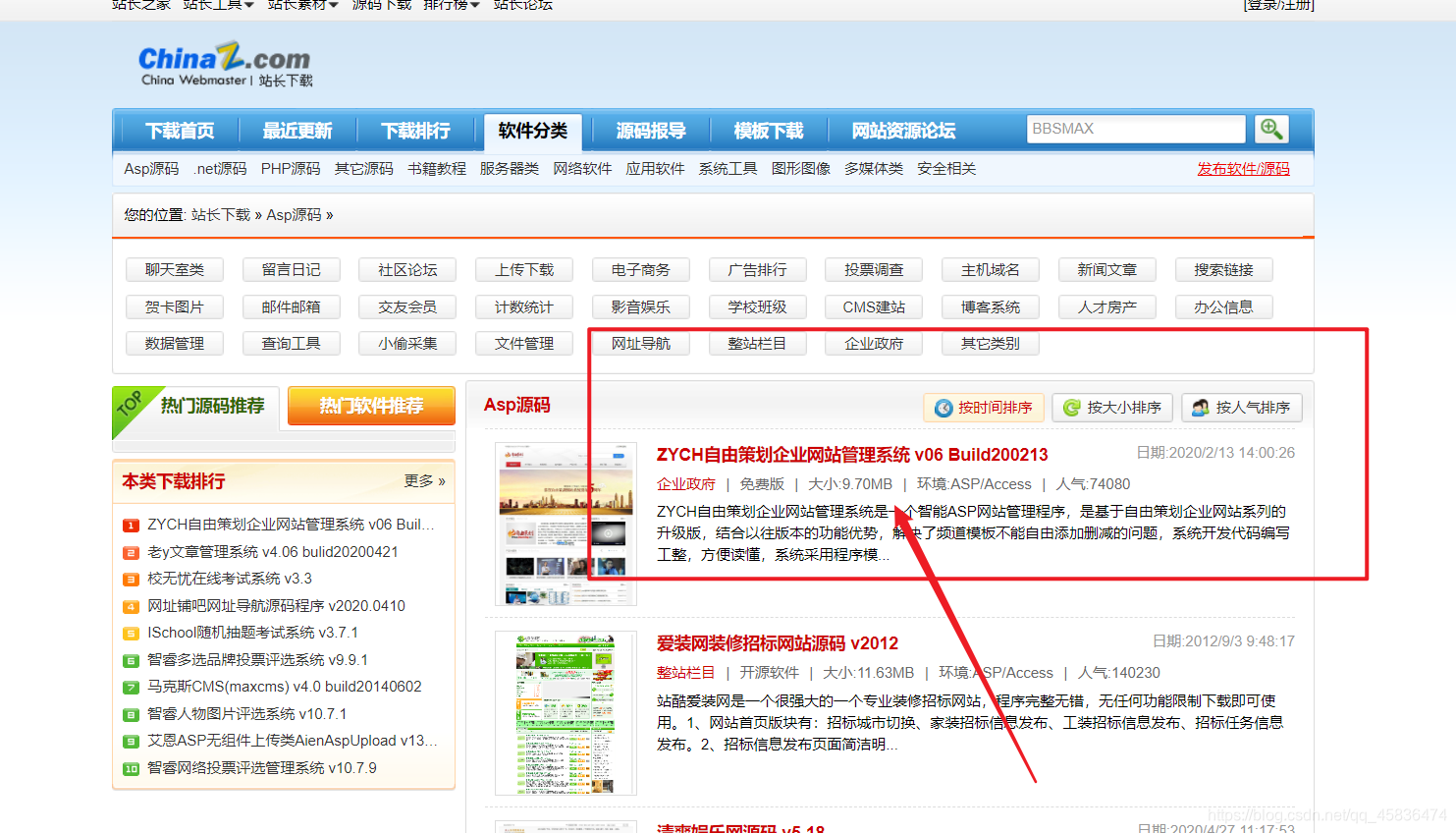Open 马克斯CMS(maxcms) v4.0 ranking item
1456x833 pixels.
tap(285, 687)
